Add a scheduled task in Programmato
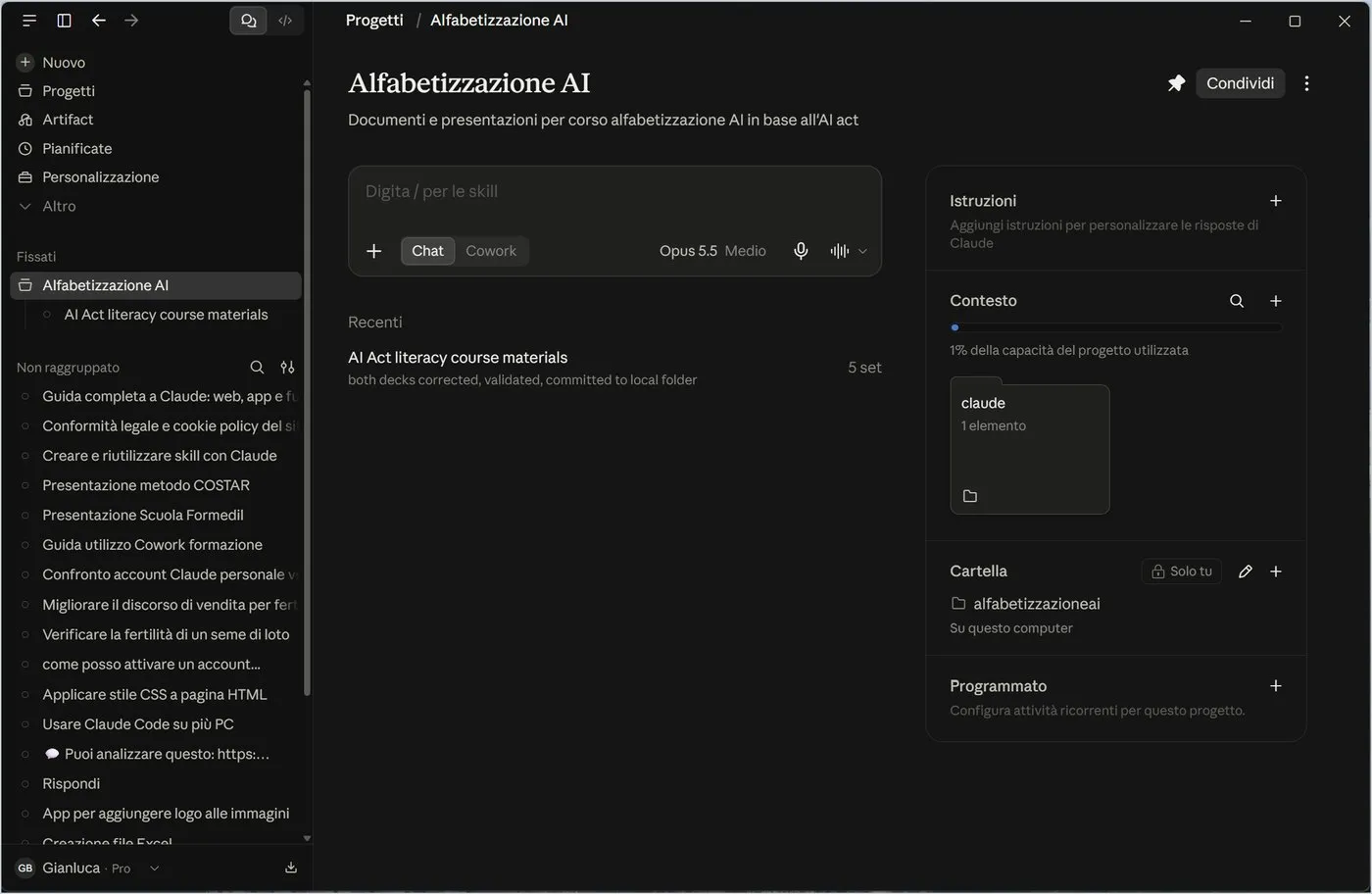Image resolution: width=1372 pixels, height=894 pixels. 1276,686
